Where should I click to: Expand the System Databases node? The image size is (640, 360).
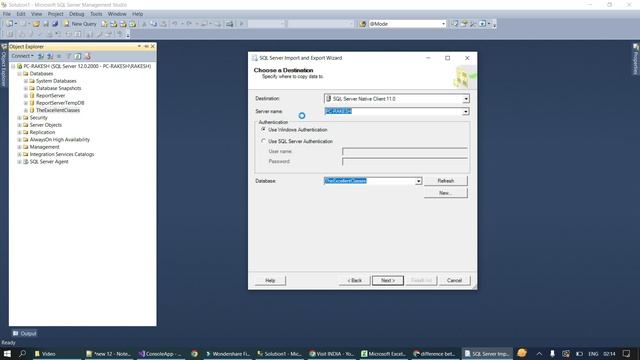26,81
